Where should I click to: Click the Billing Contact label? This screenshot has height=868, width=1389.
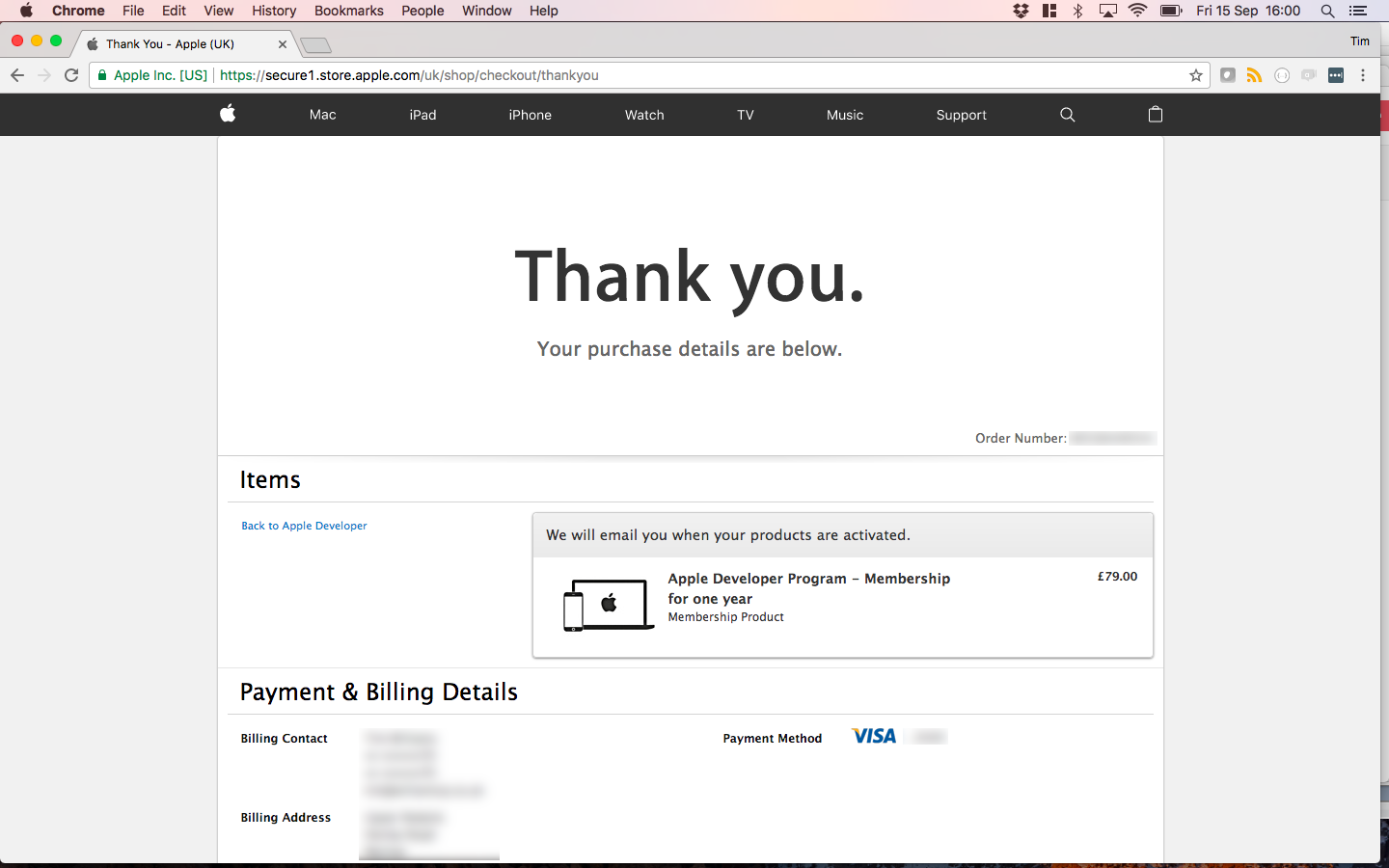(x=285, y=739)
